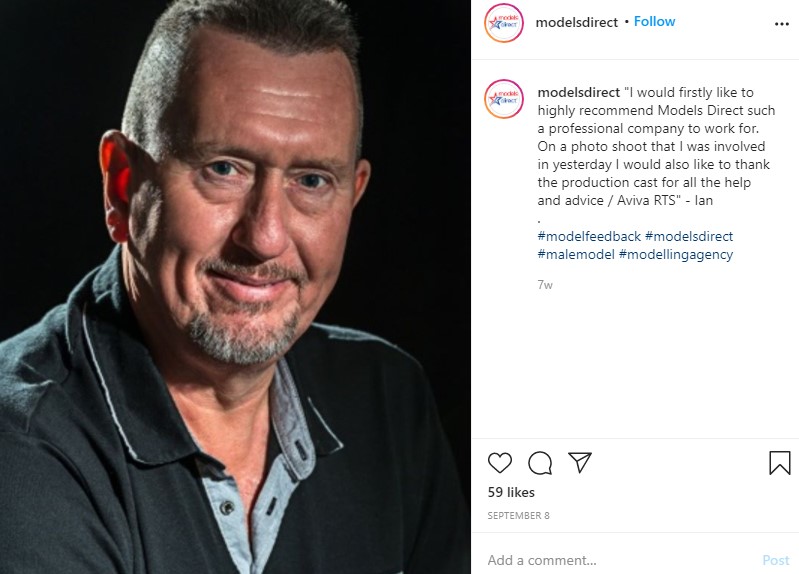Click the modelsdirect avatar in header
799x574 pixels.
pyautogui.click(x=503, y=22)
